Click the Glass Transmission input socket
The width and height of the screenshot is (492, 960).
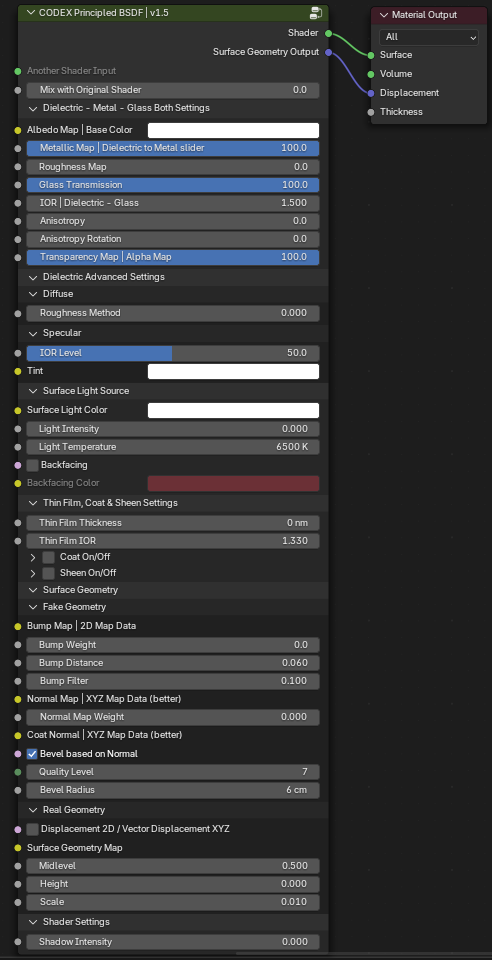click(x=18, y=185)
